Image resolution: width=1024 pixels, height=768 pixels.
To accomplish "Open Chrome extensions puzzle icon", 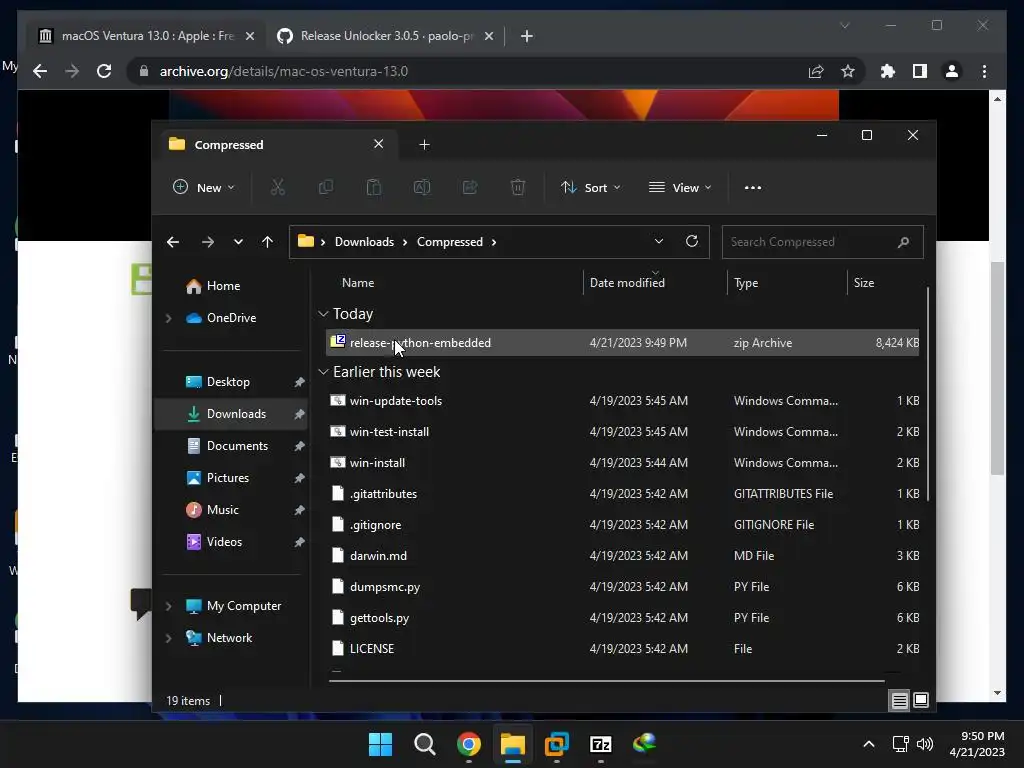I will pyautogui.click(x=888, y=71).
